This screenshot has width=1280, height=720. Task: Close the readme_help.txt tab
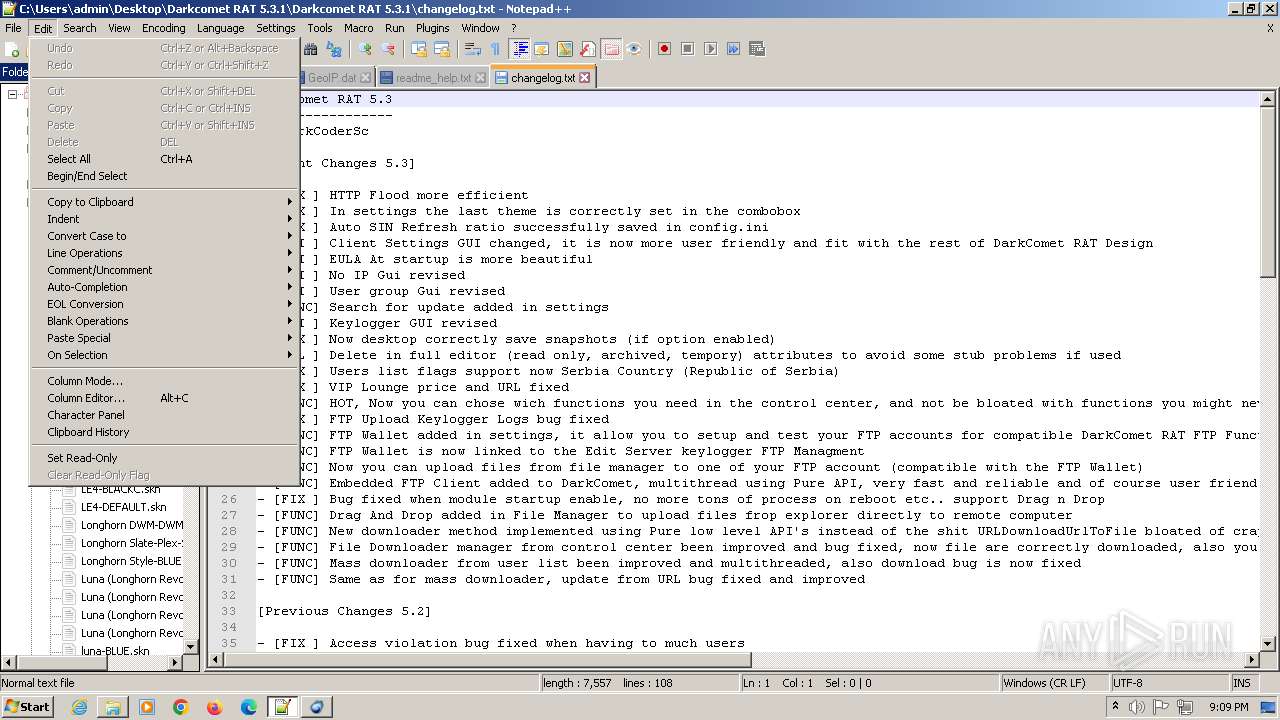[x=481, y=77]
